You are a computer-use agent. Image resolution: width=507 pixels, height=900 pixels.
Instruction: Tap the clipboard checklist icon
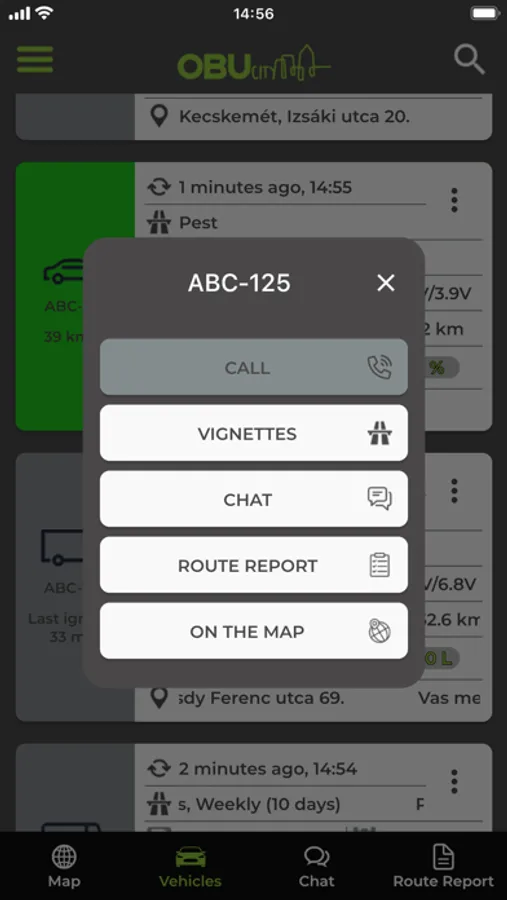point(380,565)
